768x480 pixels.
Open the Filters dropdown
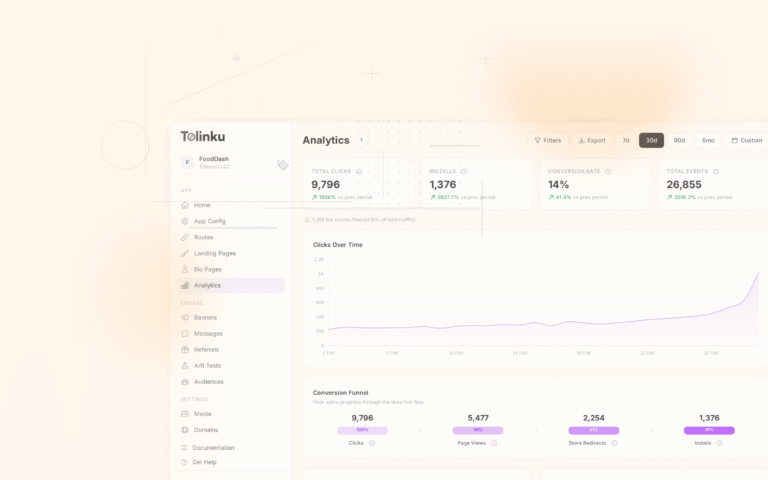pos(548,141)
